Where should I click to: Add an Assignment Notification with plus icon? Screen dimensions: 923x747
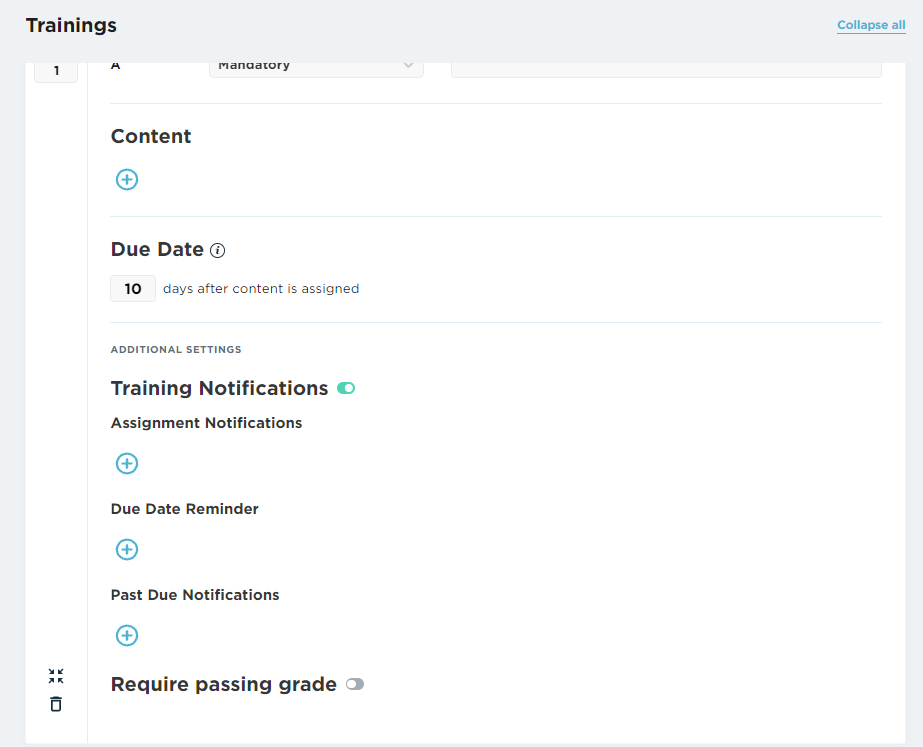coord(127,463)
